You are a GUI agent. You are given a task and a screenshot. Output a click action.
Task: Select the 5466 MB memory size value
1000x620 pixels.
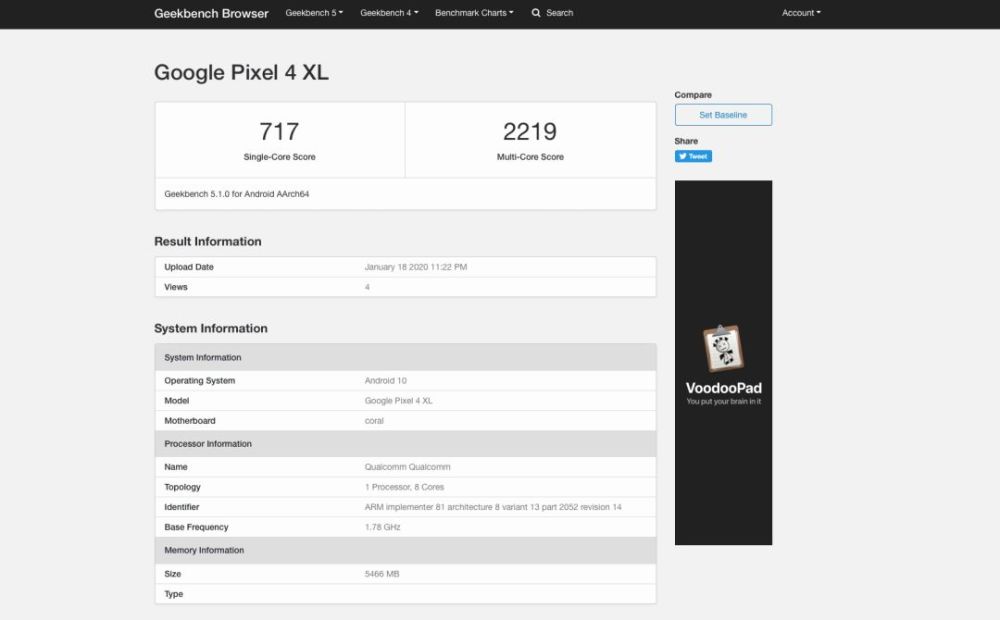point(382,574)
